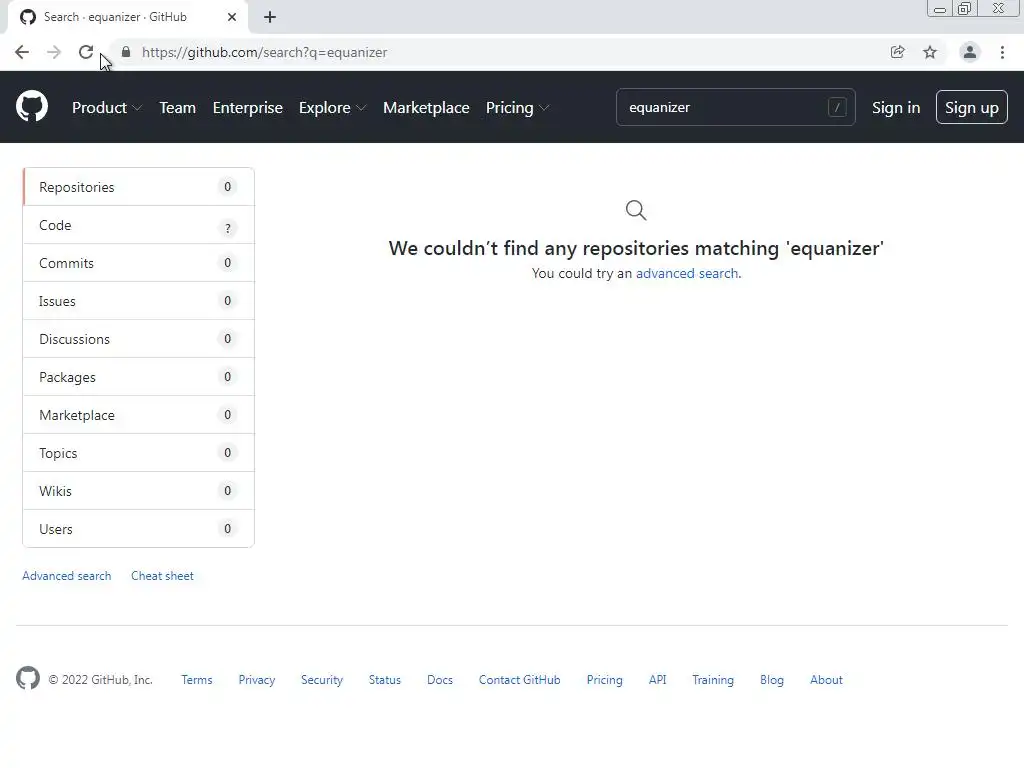Expand the Product dropdown menu
Screen dimensions: 1024x768
point(106,108)
